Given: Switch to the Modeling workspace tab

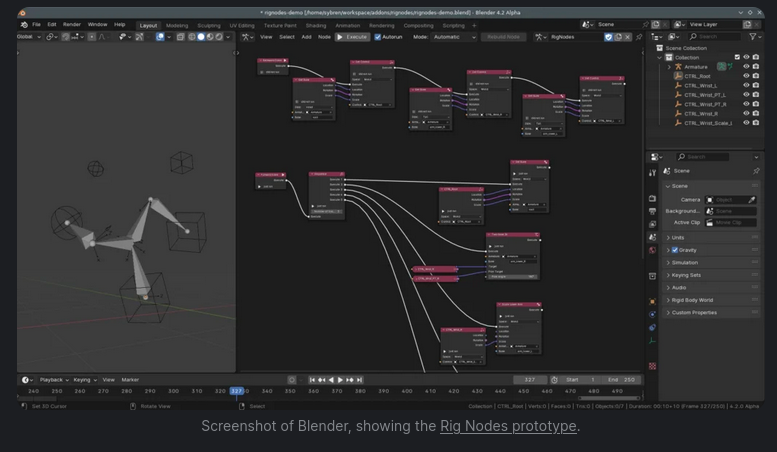Looking at the screenshot, I should tap(177, 25).
